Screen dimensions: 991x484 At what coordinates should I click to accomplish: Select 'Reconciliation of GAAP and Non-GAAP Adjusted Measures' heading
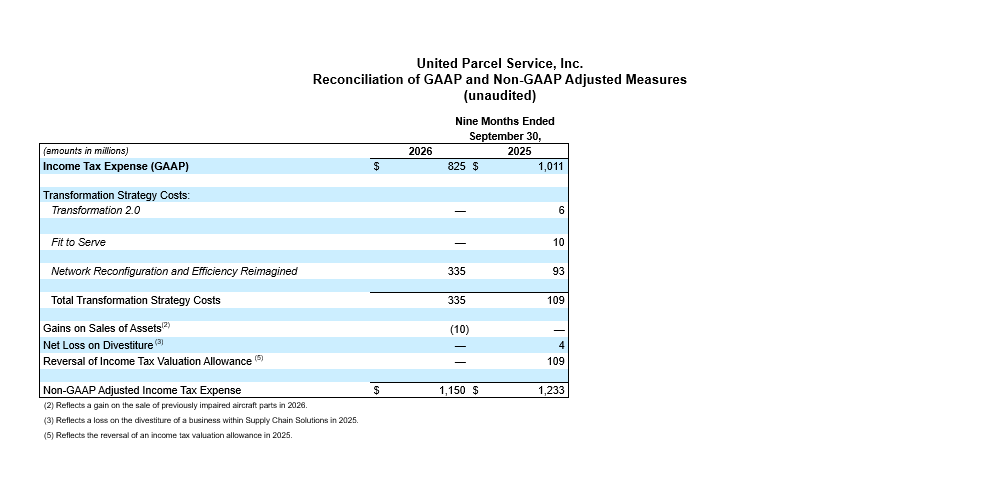tap(499, 80)
